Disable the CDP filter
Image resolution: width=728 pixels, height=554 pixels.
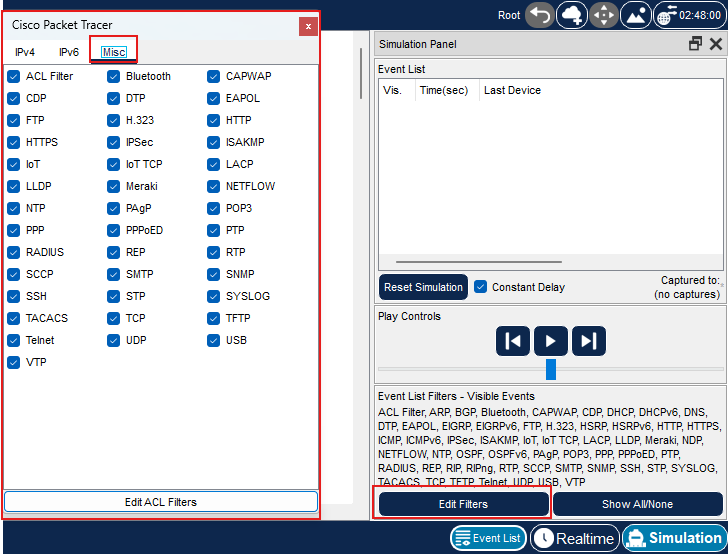pyautogui.click(x=13, y=98)
